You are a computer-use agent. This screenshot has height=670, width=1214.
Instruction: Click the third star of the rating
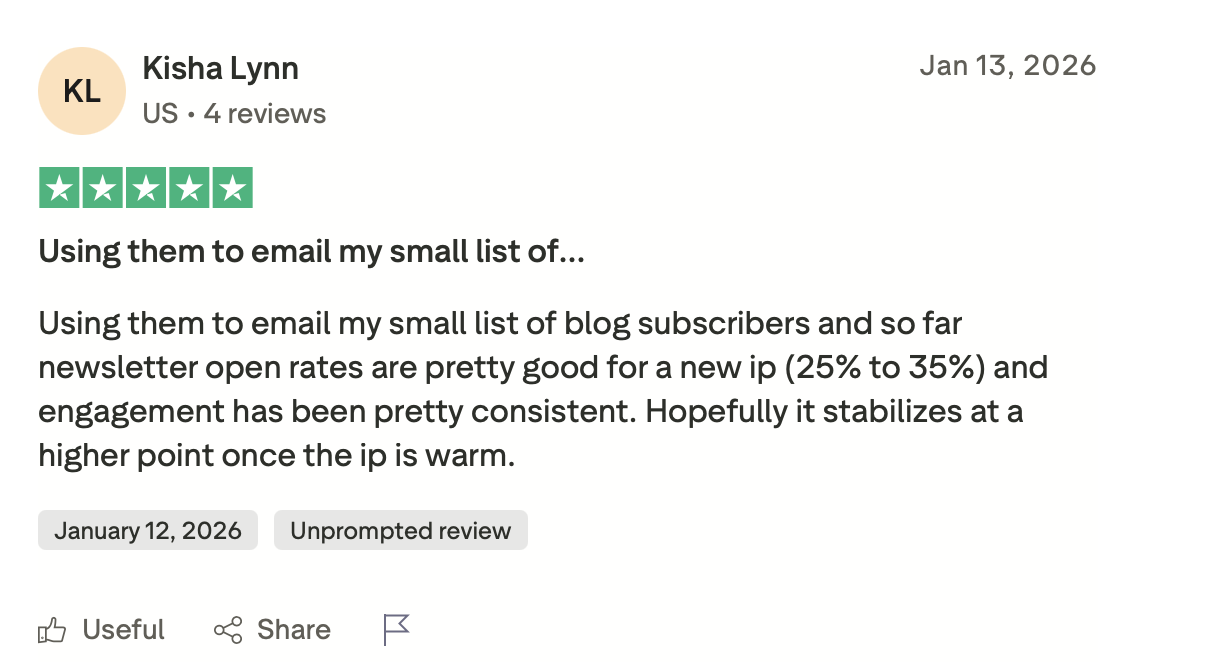click(x=144, y=186)
